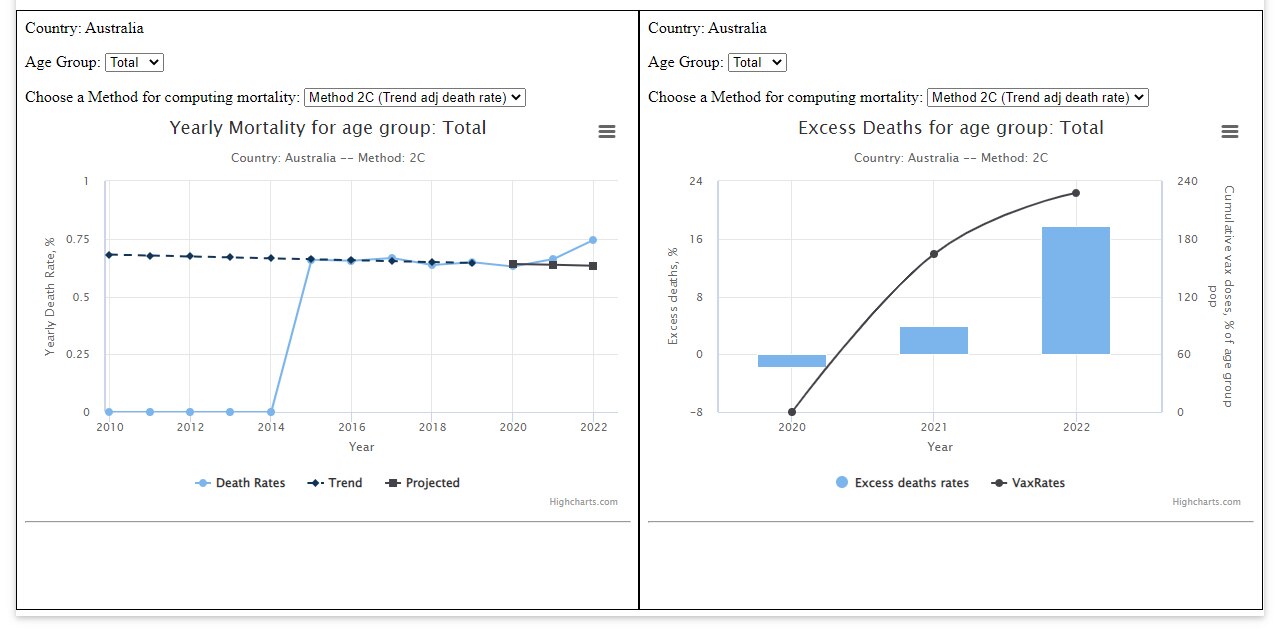
Task: Click the 2022 Death Rates data point
Action: pyautogui.click(x=593, y=238)
